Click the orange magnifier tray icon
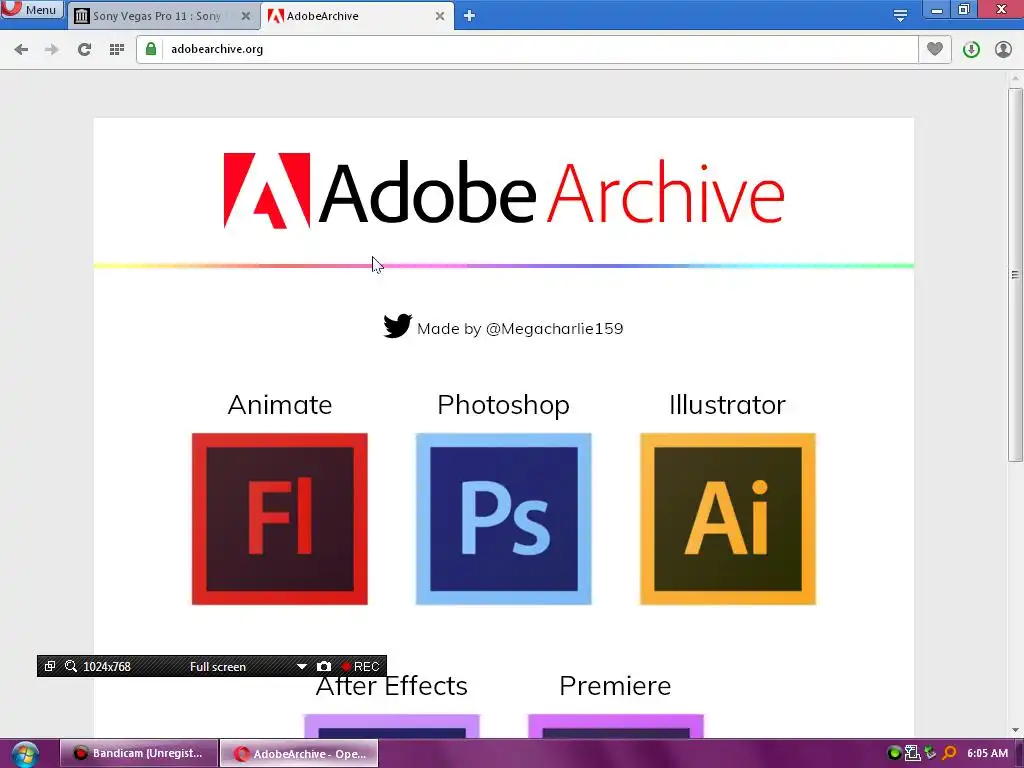 949,753
